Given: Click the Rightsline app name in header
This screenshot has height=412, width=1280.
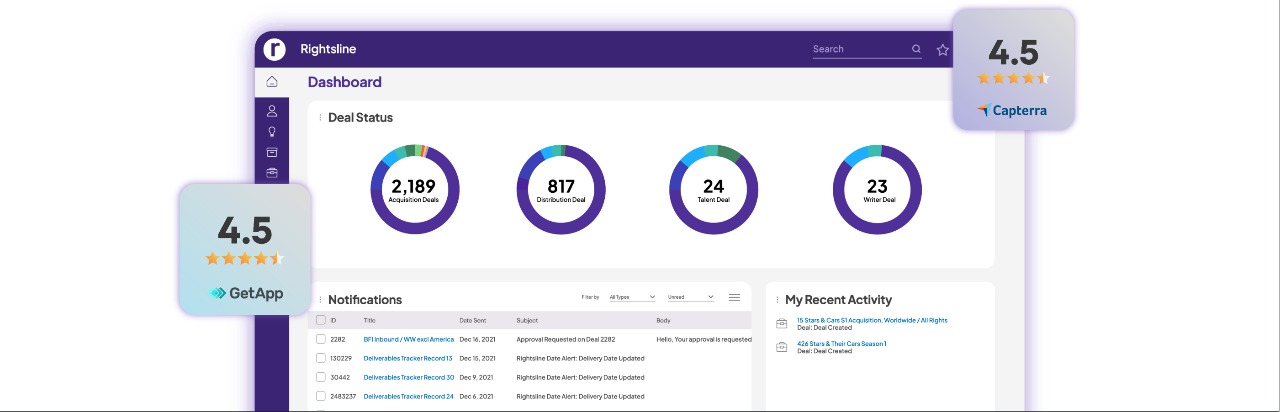Looking at the screenshot, I should tap(328, 49).
